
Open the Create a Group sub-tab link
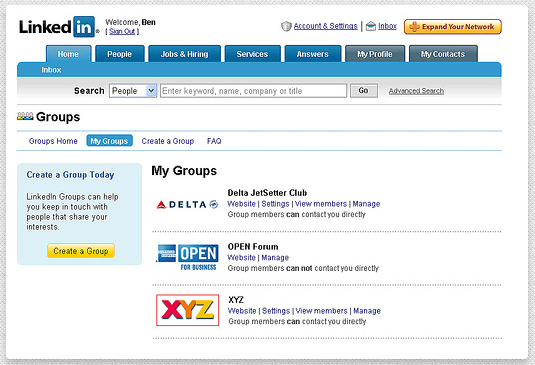click(x=168, y=141)
